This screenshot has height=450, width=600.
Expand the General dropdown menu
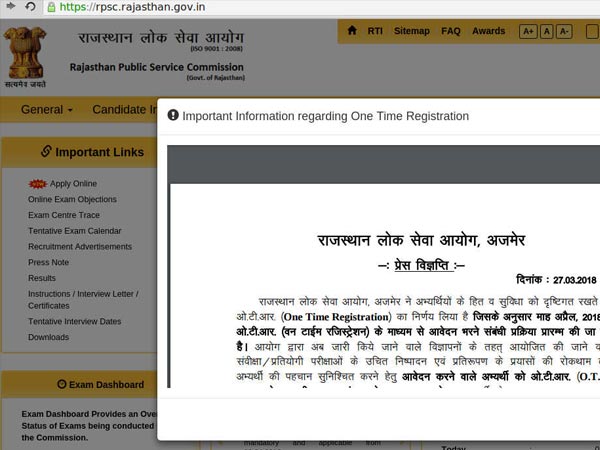47,109
